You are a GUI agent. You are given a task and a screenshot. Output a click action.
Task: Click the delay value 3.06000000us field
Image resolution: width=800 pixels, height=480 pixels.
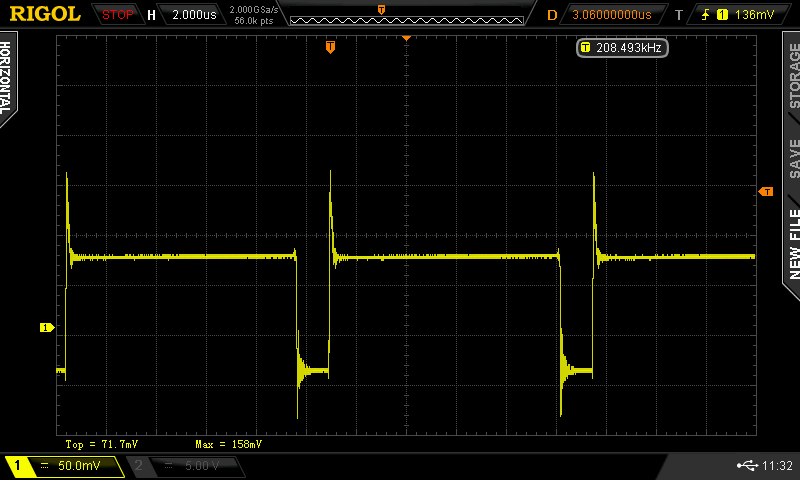(611, 15)
